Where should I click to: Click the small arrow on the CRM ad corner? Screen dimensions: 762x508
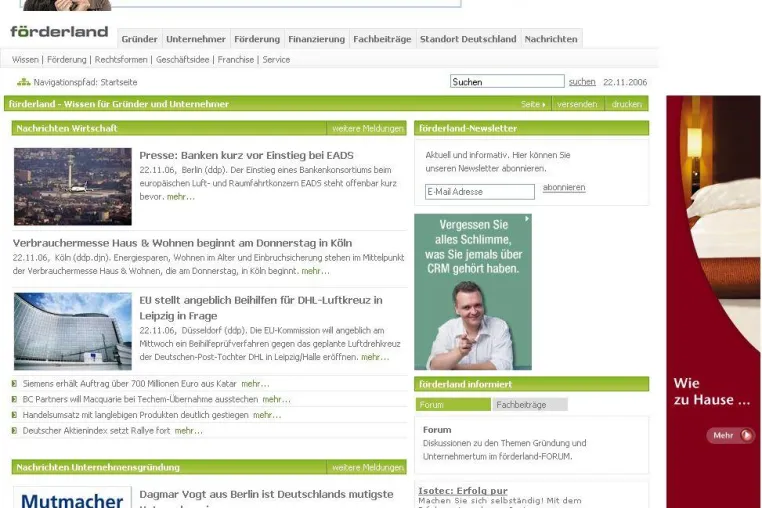(527, 219)
